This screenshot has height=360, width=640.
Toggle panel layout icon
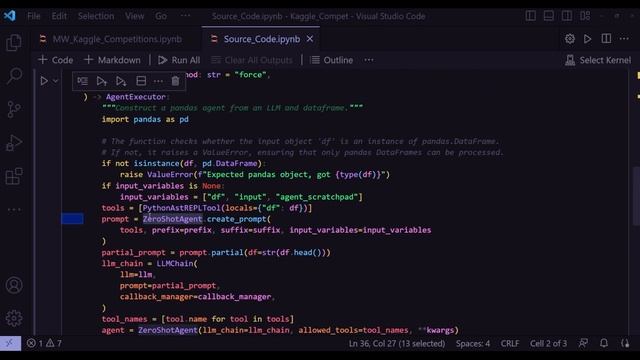click(x=549, y=16)
